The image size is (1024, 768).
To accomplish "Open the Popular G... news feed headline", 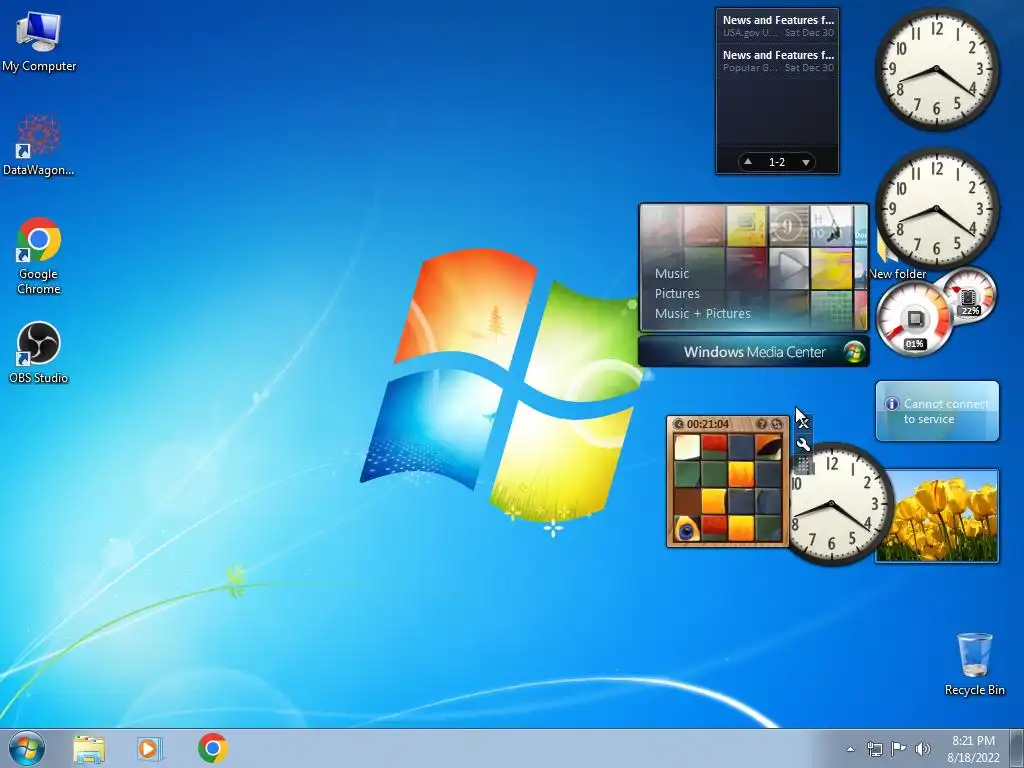I will (778, 61).
